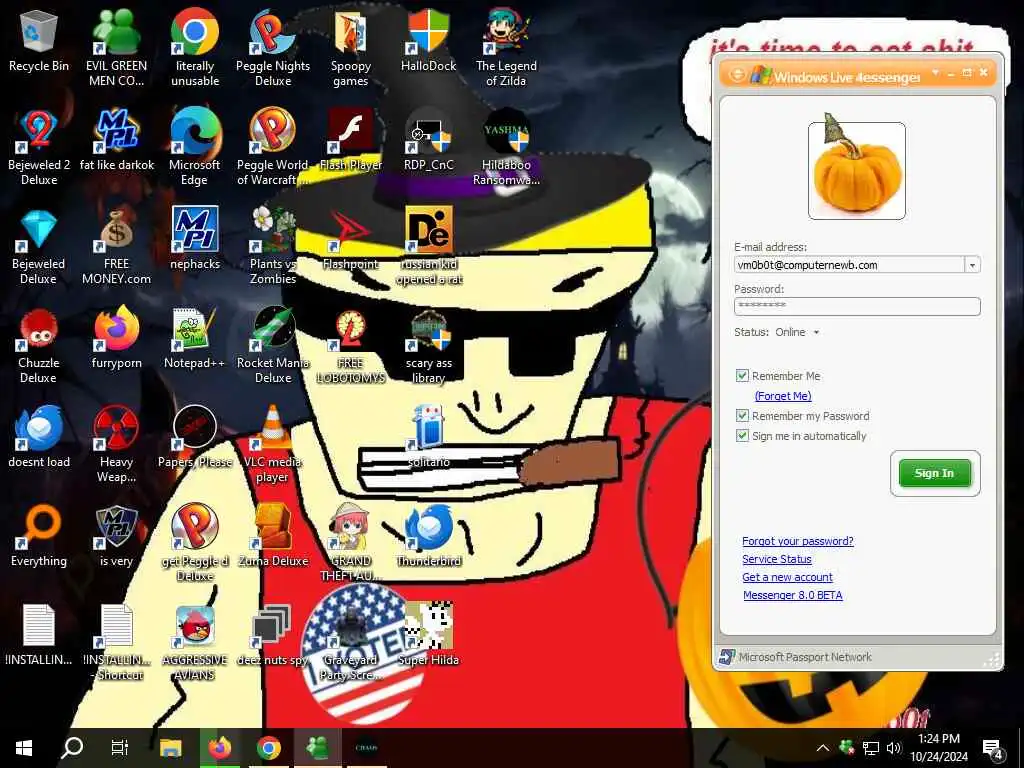Open the Chrome shortcut named literally unusable
This screenshot has height=768, width=1024.
coord(195,47)
